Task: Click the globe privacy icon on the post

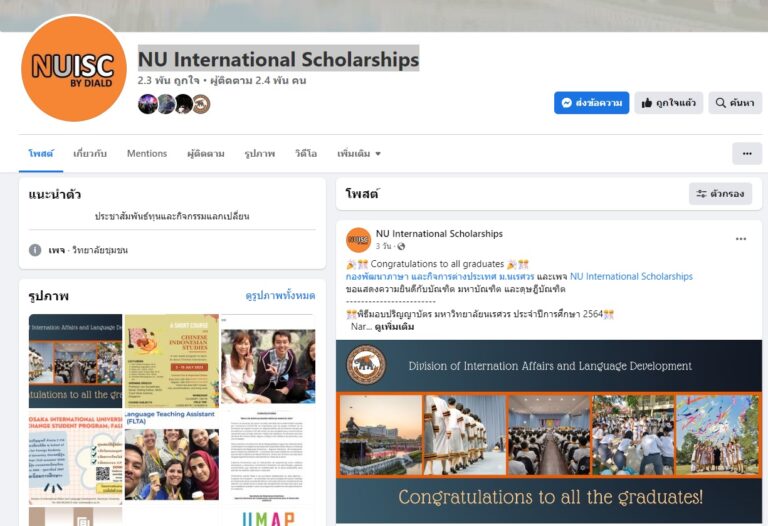Action: tap(401, 246)
